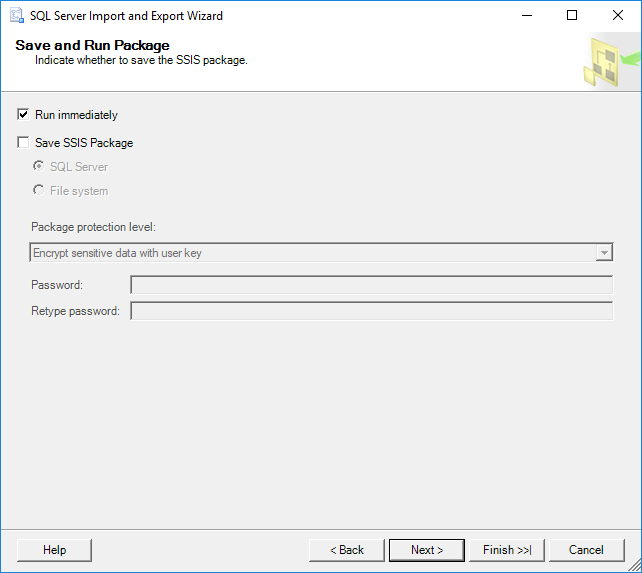Click the Save and Run Package heading

pos(92,45)
